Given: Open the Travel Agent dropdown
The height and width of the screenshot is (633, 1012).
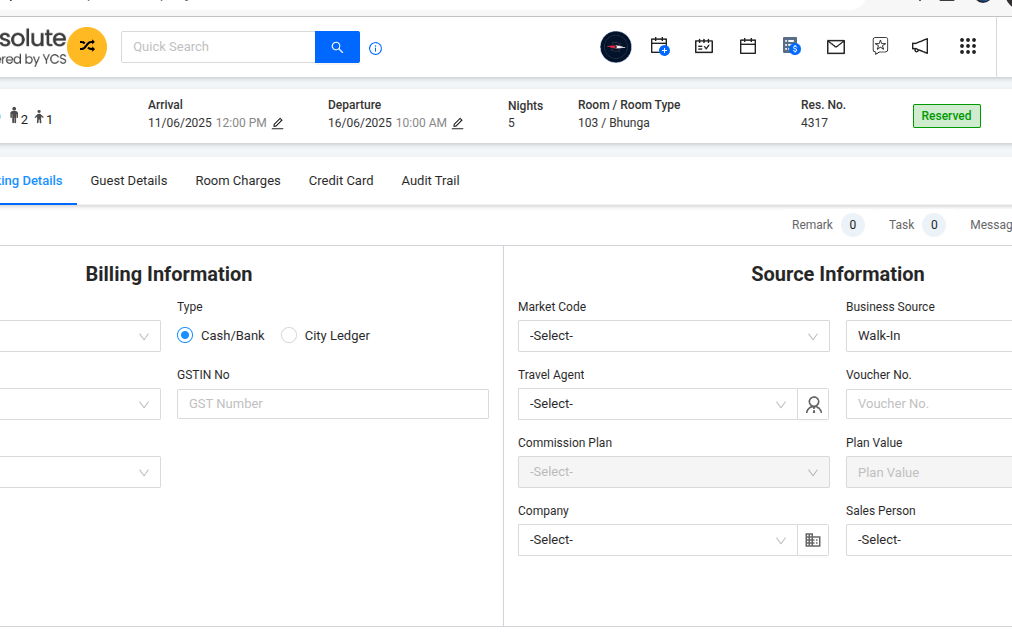Looking at the screenshot, I should click(x=657, y=404).
